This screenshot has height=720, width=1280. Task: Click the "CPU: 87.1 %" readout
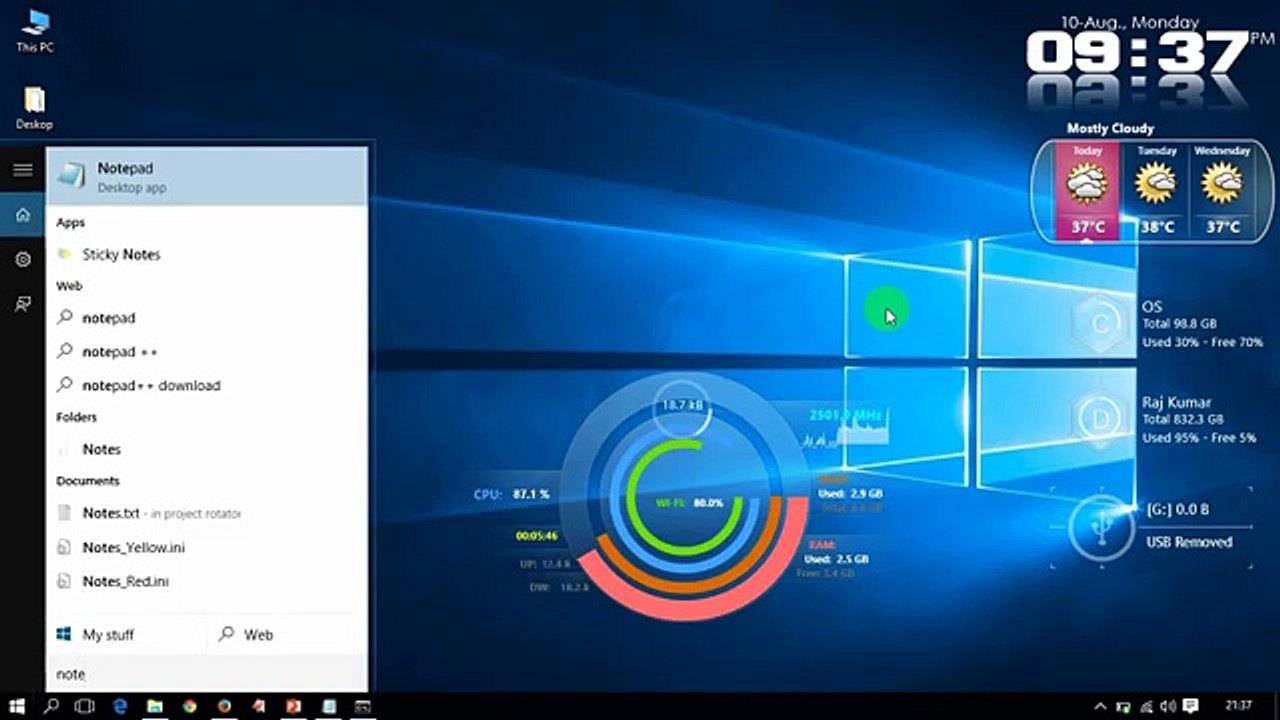tap(511, 494)
